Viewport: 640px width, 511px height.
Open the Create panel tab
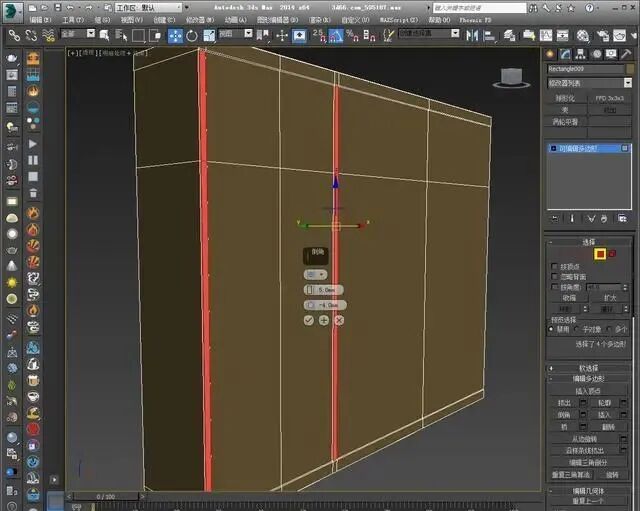pyautogui.click(x=550, y=54)
